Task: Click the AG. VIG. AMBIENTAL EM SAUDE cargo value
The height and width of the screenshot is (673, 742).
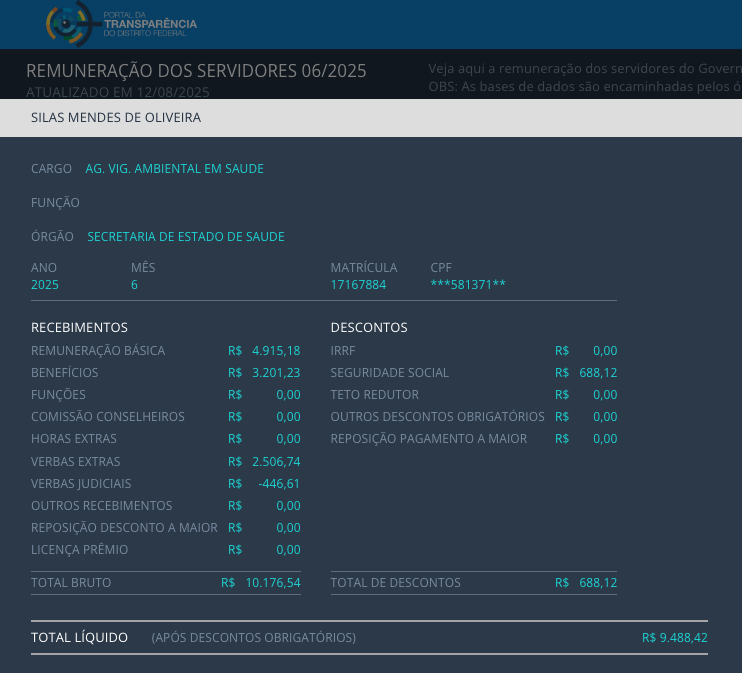Action: point(174,169)
